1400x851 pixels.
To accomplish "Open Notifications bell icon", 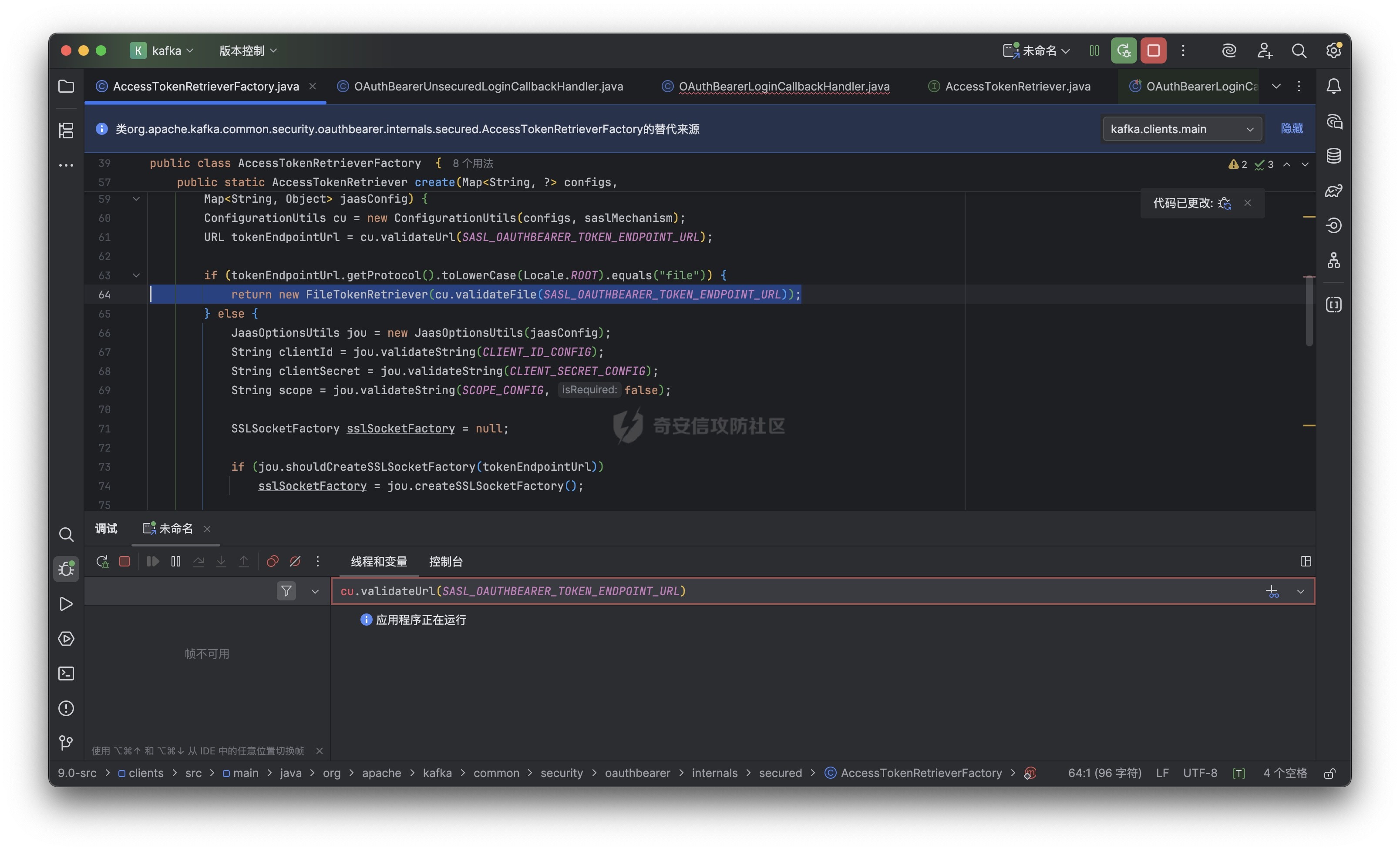I will point(1333,86).
